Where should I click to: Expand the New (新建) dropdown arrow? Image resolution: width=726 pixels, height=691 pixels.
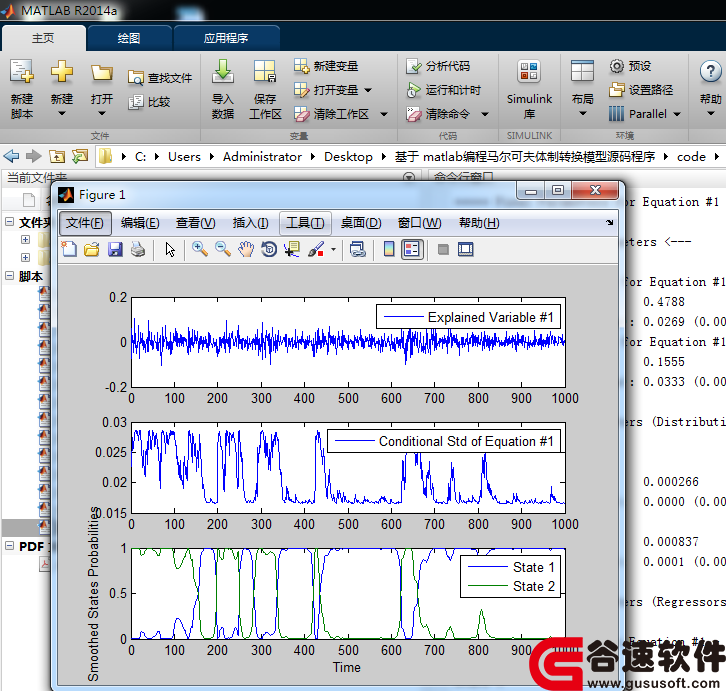point(62,113)
